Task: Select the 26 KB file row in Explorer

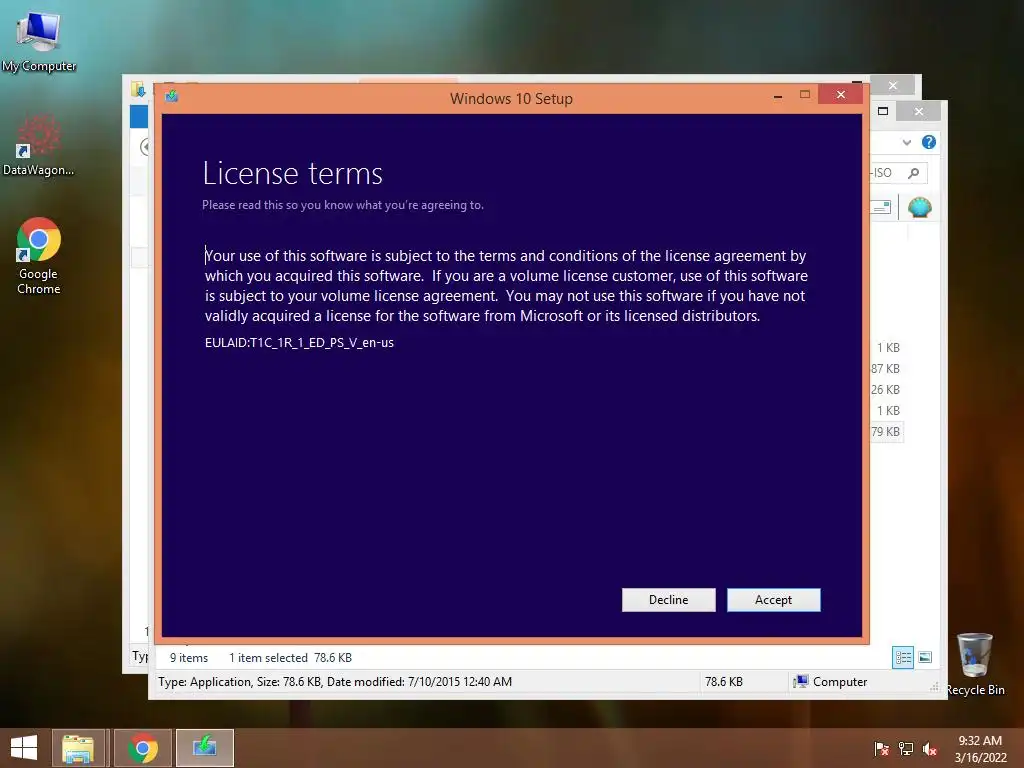Action: click(x=886, y=389)
